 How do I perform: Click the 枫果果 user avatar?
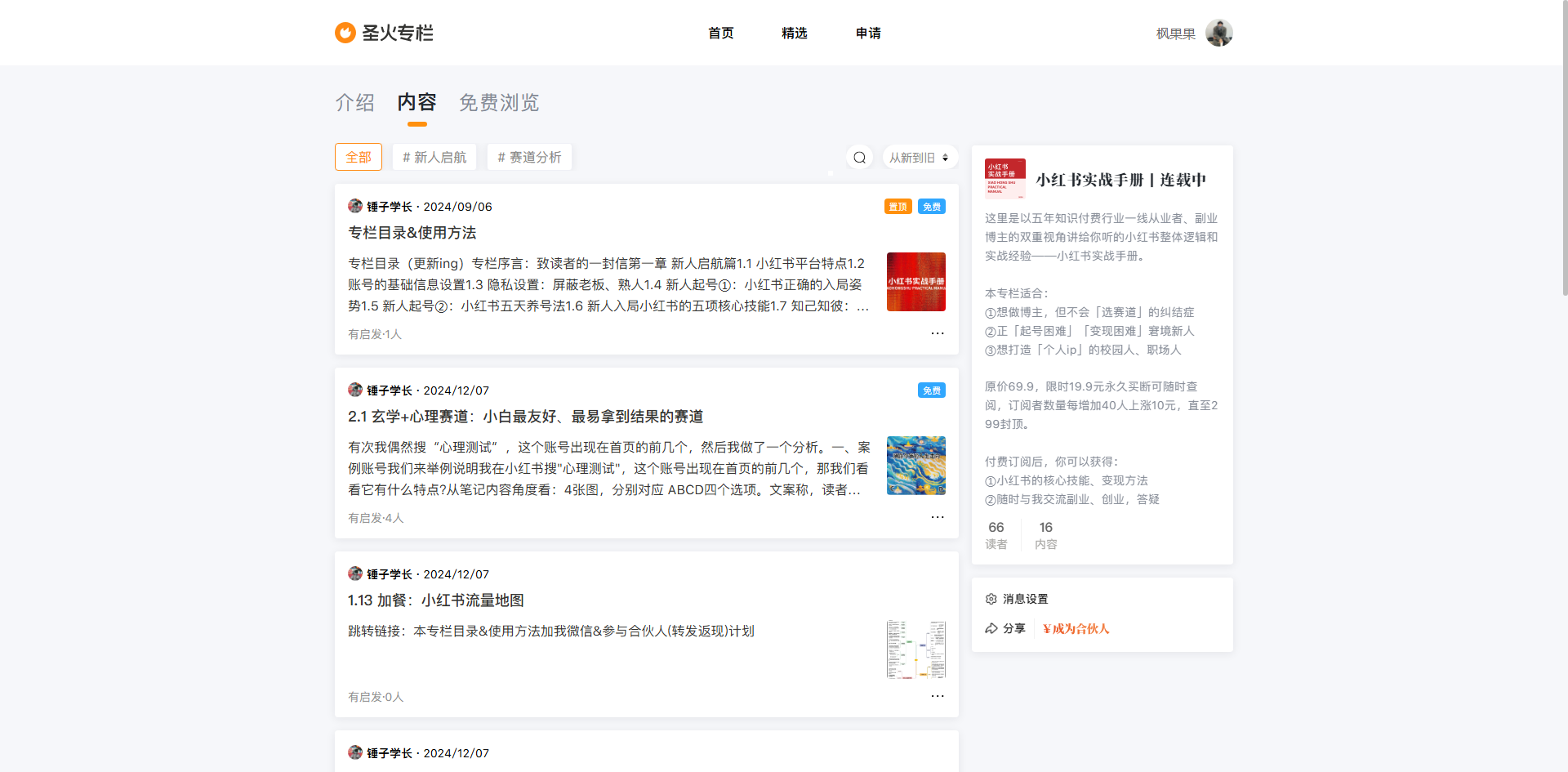coord(1218,33)
